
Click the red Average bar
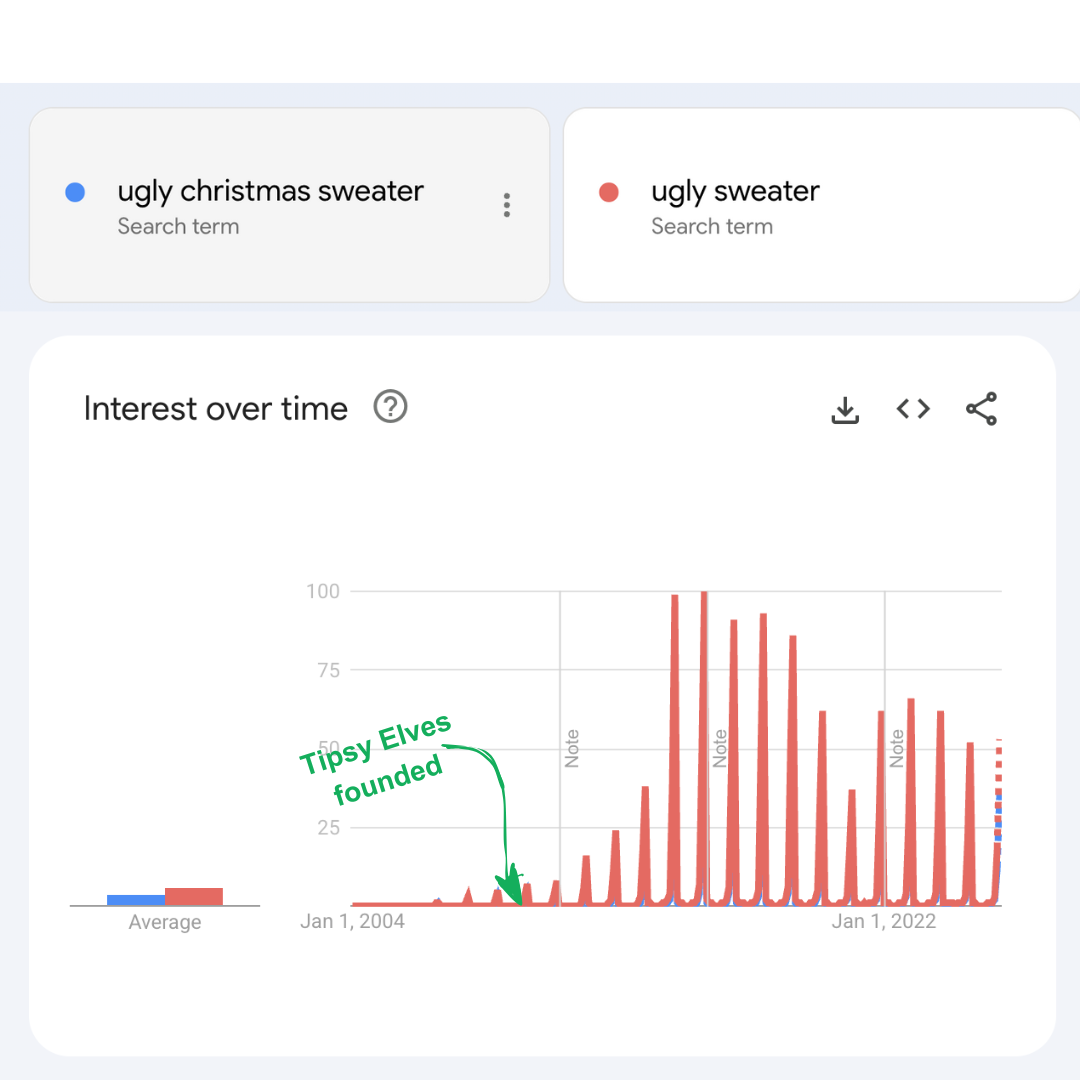coord(194,897)
